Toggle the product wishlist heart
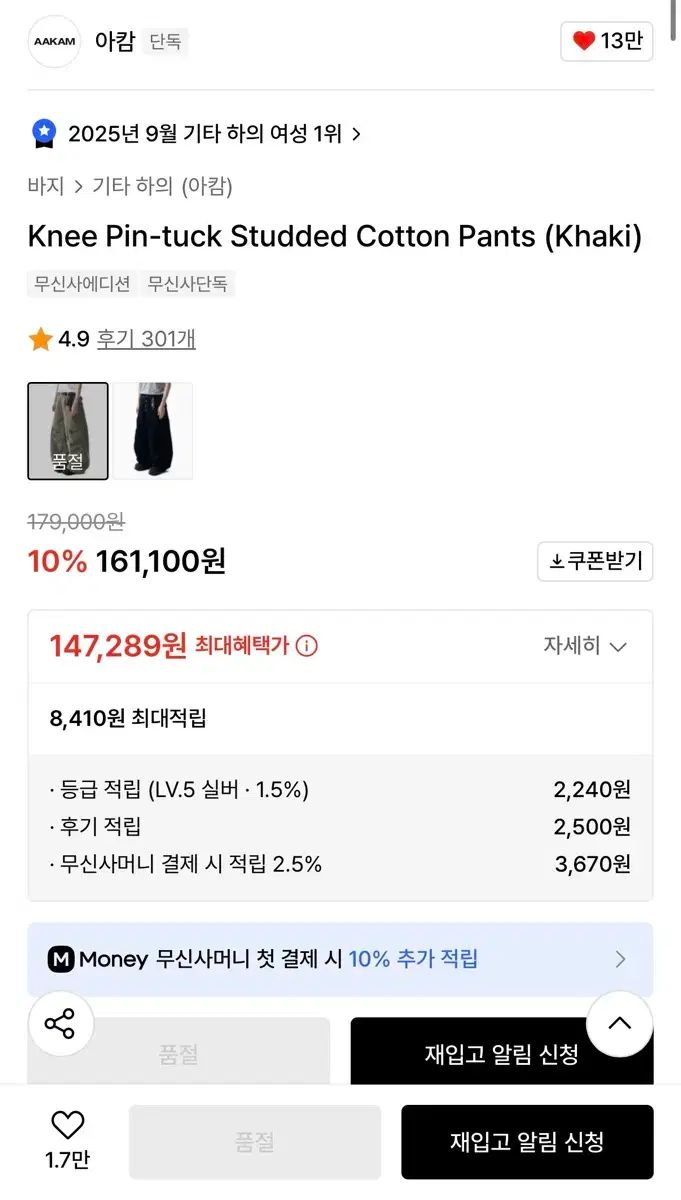This screenshot has width=681, height=1200. [68, 1127]
